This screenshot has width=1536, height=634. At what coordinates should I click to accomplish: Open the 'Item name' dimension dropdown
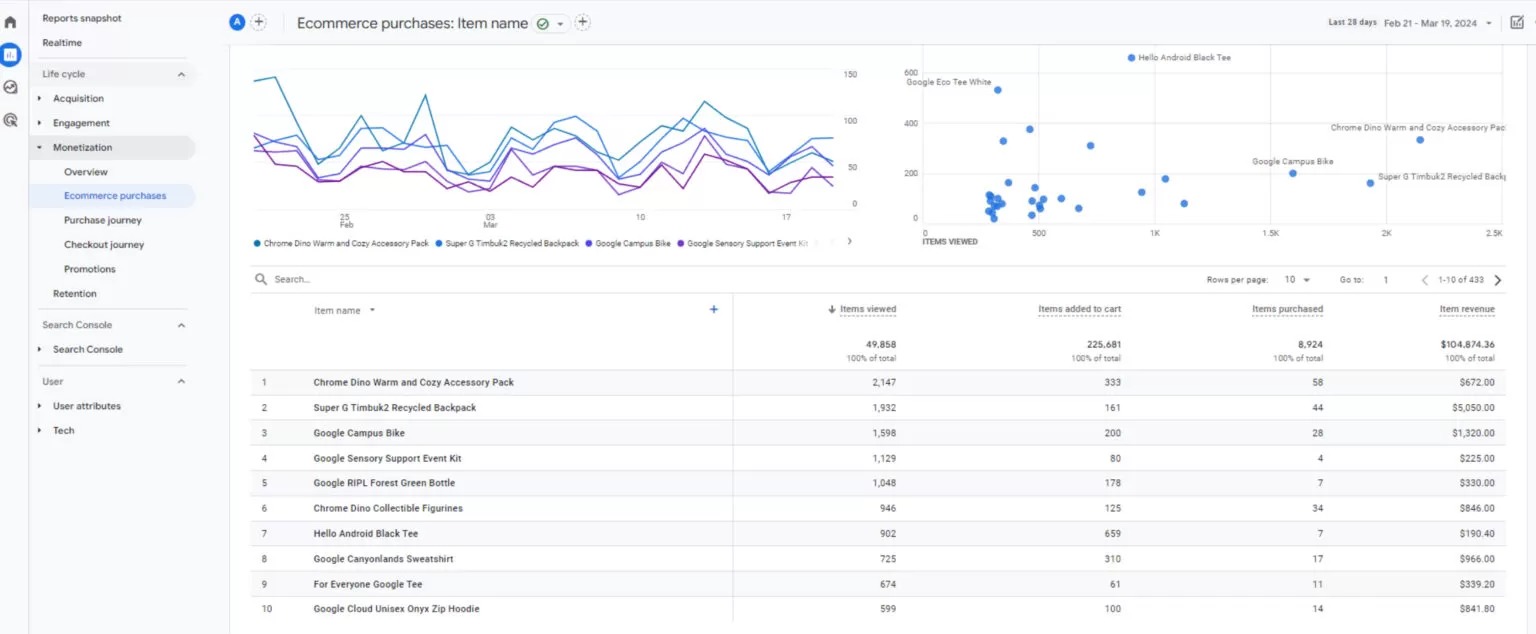click(x=345, y=310)
